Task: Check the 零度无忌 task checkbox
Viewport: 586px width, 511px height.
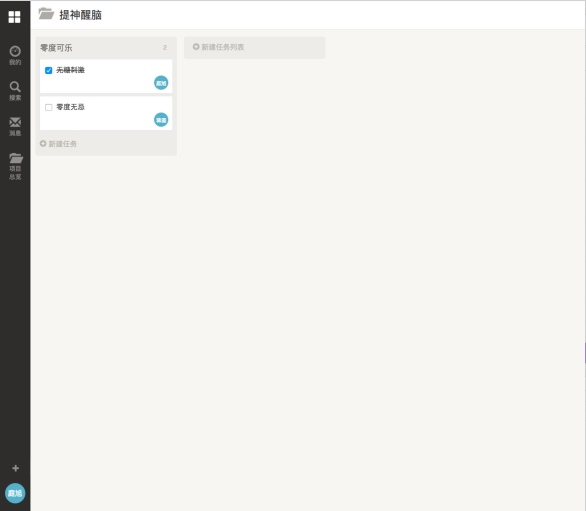Action: (49, 107)
